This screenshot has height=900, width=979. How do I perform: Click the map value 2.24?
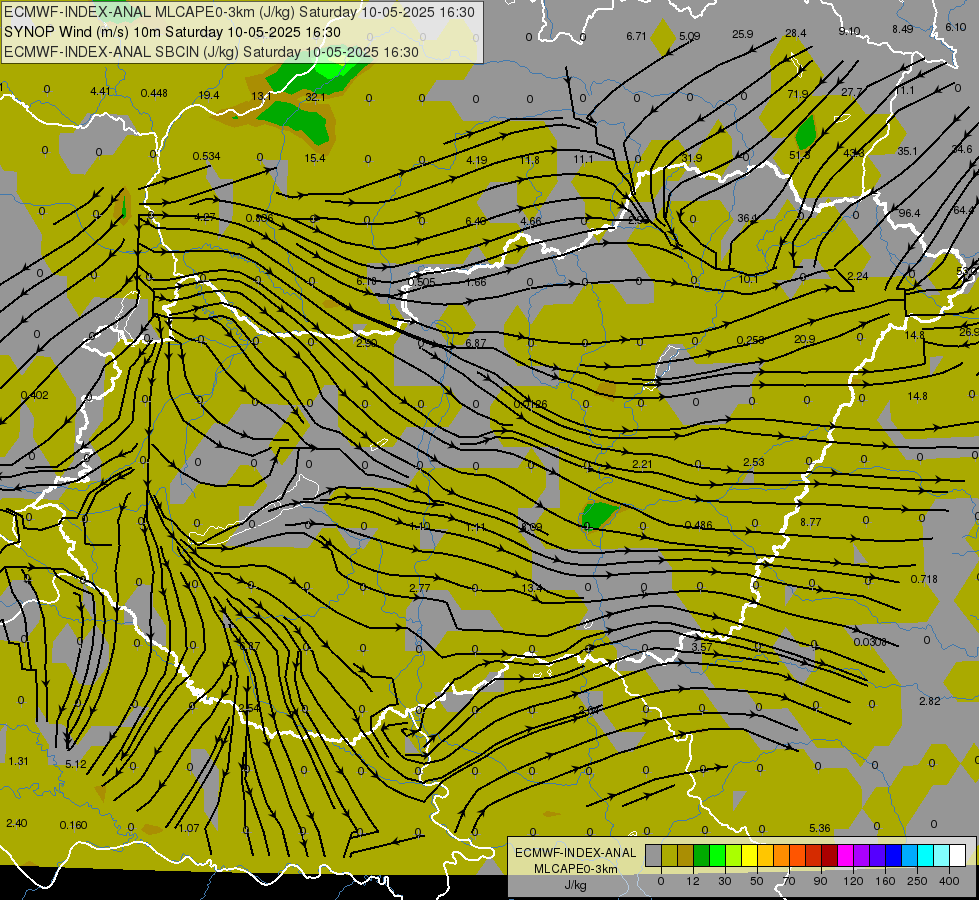pos(858,276)
